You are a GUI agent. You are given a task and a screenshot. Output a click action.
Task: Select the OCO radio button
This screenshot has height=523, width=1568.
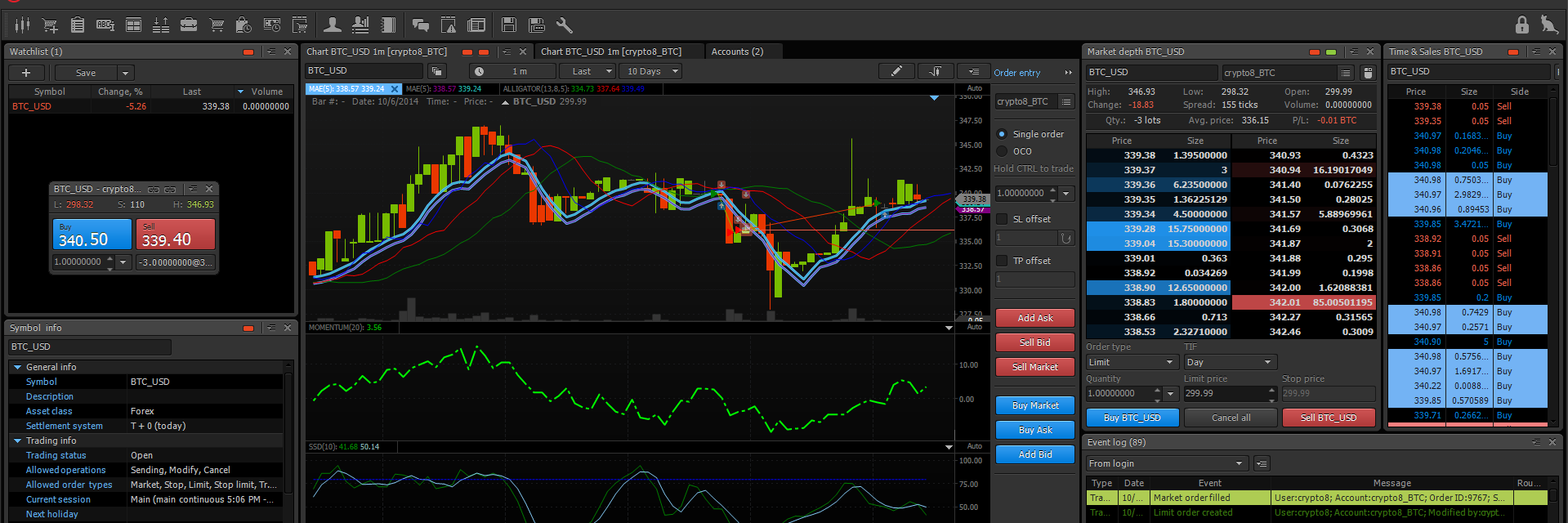[x=1002, y=151]
